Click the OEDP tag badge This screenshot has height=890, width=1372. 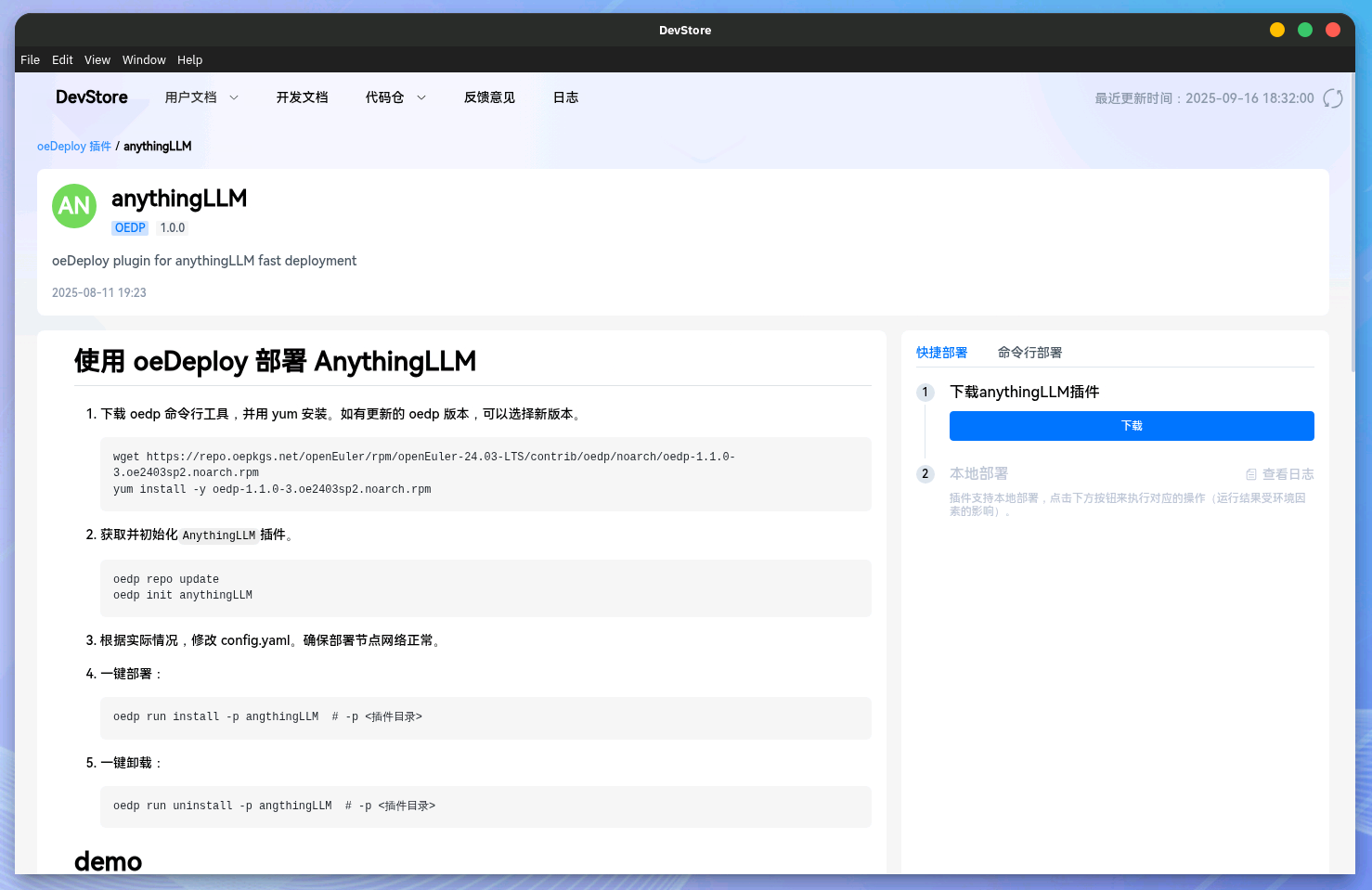(130, 228)
